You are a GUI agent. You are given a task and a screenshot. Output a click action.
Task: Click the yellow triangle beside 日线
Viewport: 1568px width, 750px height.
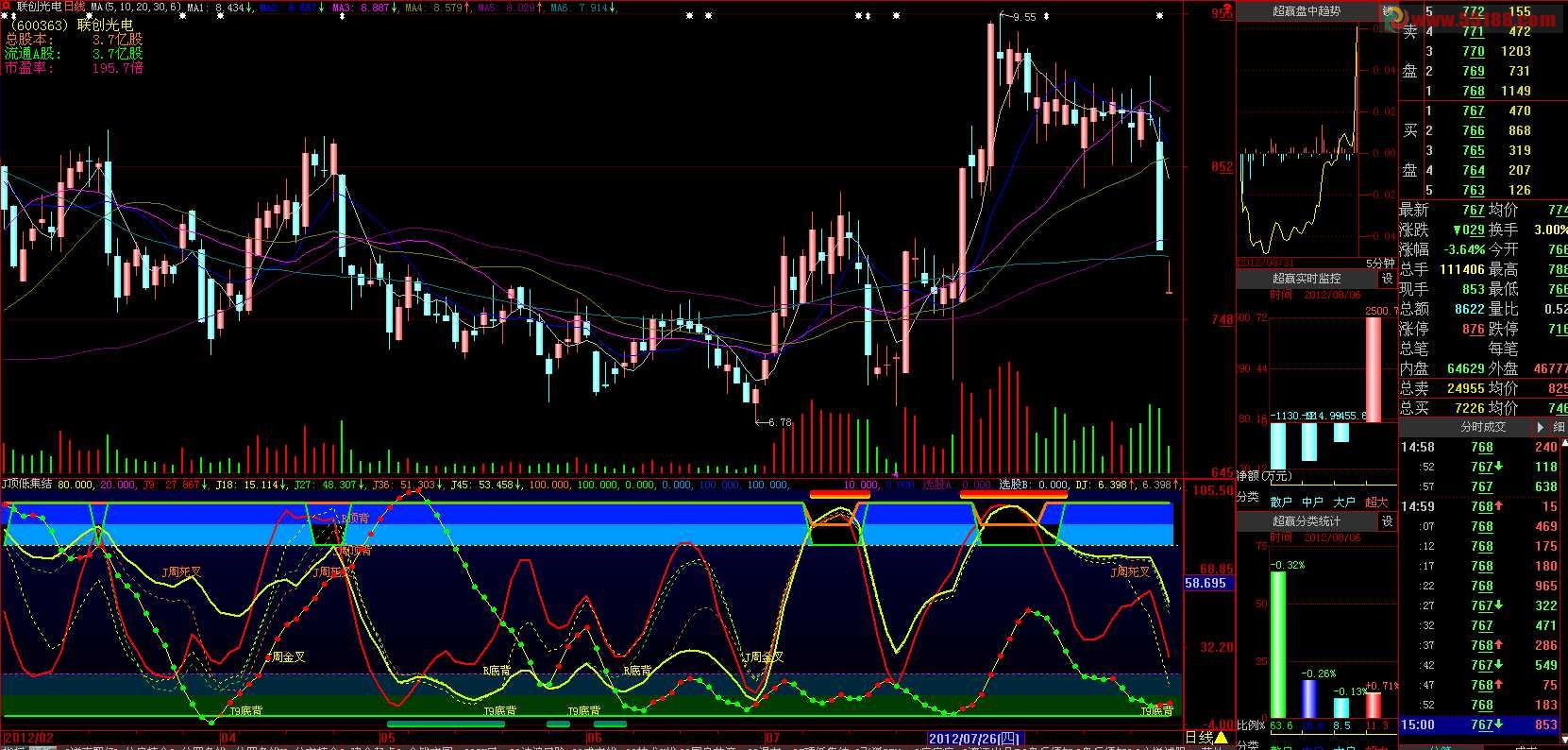[1221, 737]
